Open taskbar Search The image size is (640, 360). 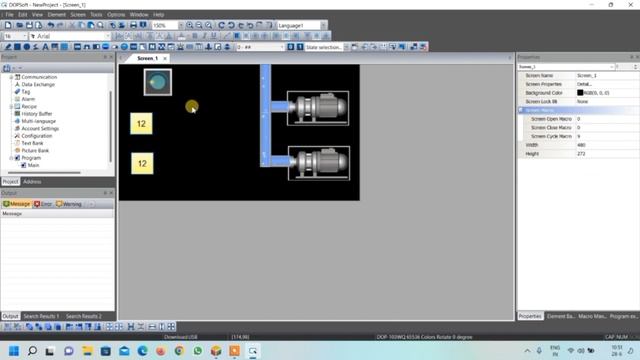click(32, 351)
